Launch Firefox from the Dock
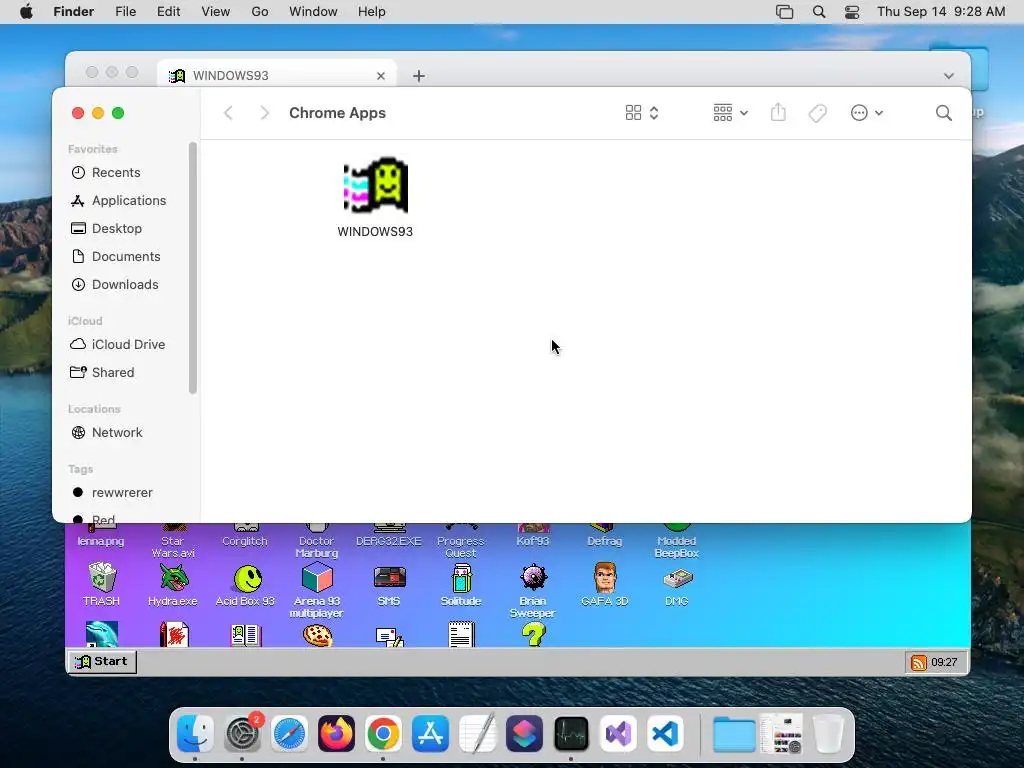 336,733
